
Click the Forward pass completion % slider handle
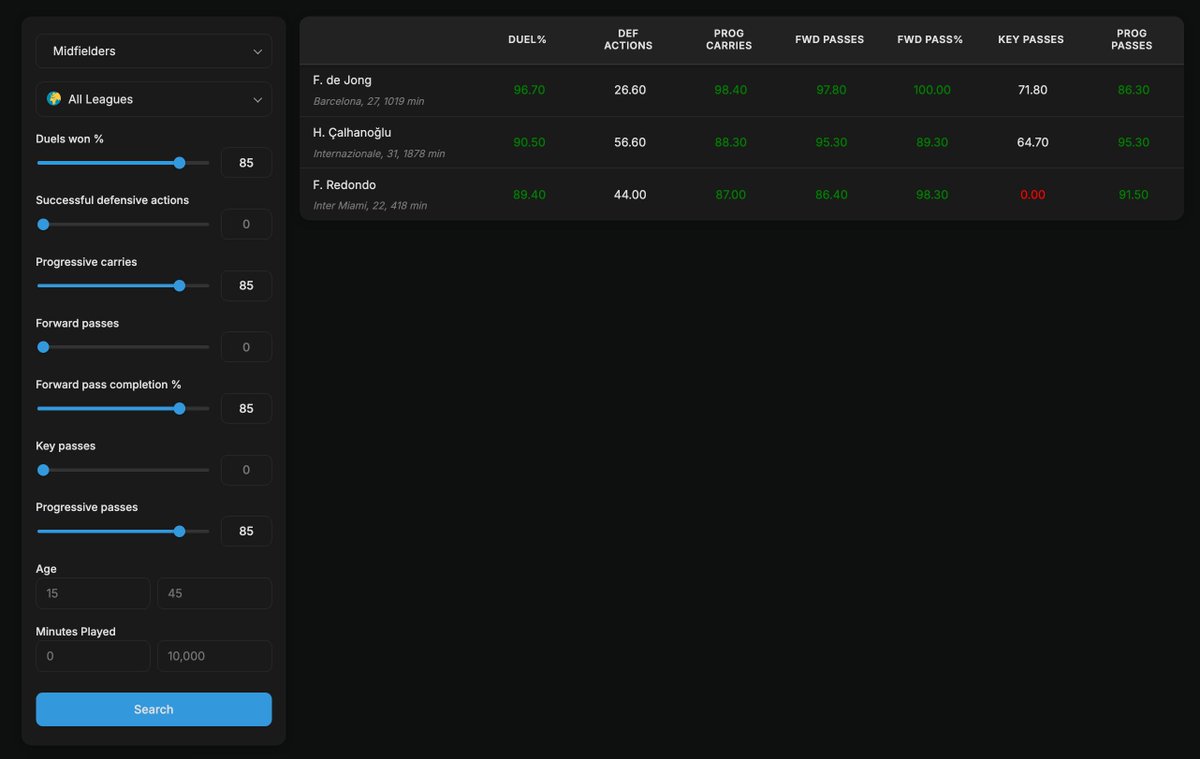pos(179,408)
